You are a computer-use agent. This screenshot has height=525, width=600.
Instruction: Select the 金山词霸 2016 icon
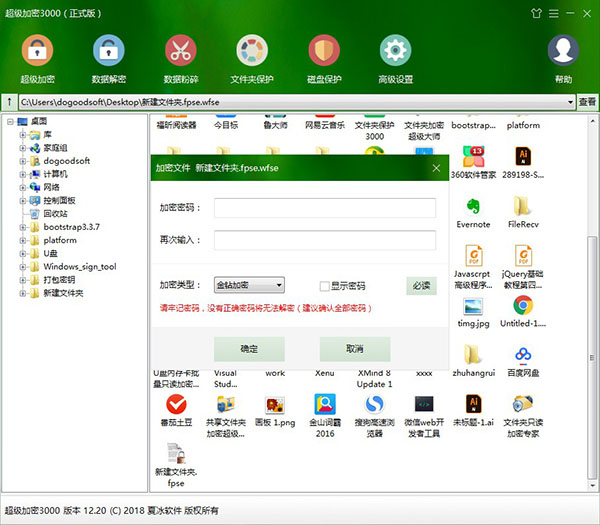(x=325, y=416)
